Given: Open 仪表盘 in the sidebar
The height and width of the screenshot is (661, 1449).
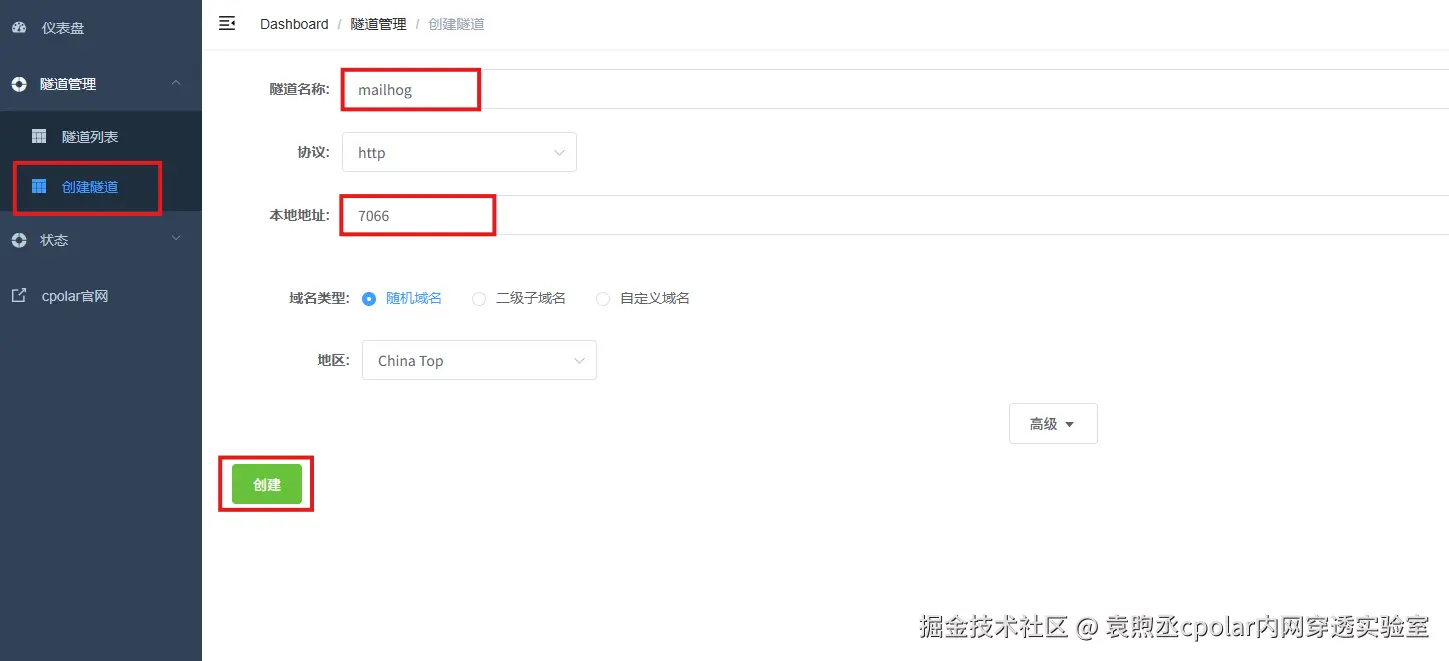Looking at the screenshot, I should pyautogui.click(x=101, y=28).
